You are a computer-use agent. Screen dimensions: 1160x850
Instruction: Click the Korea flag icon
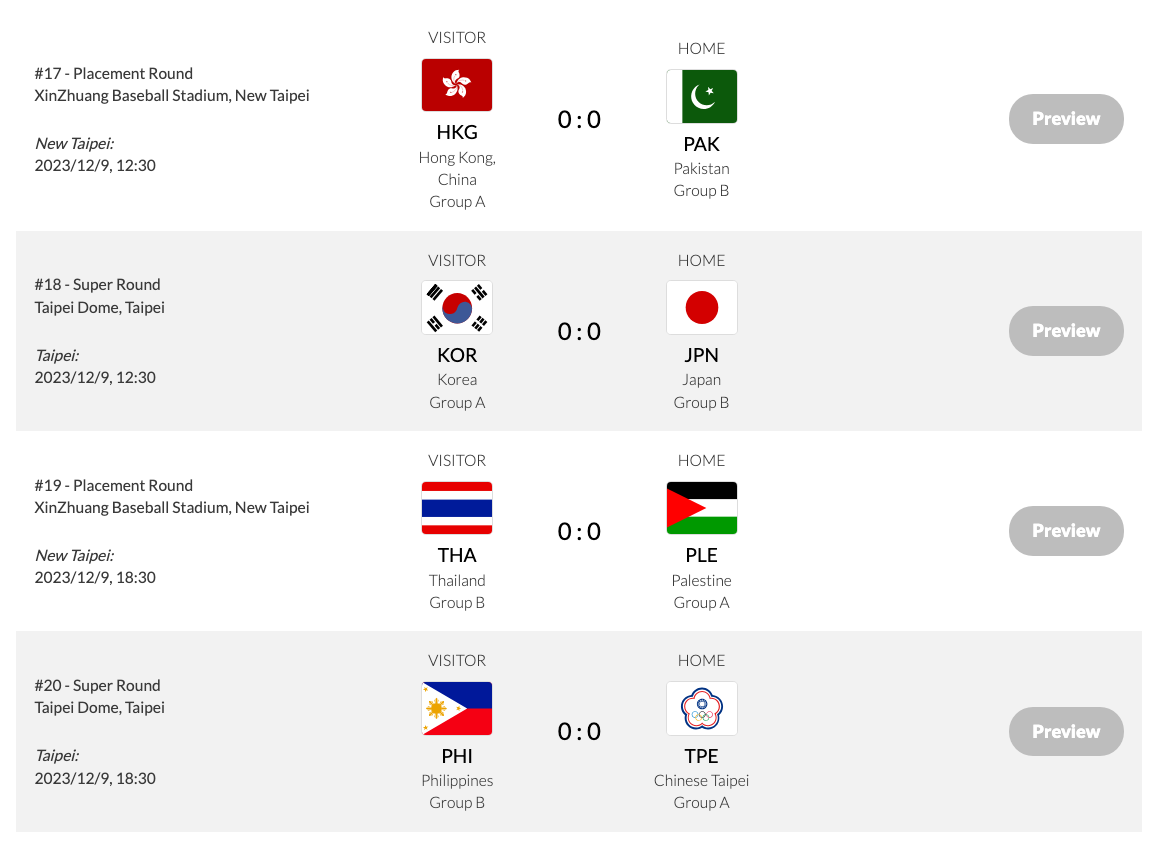[457, 307]
